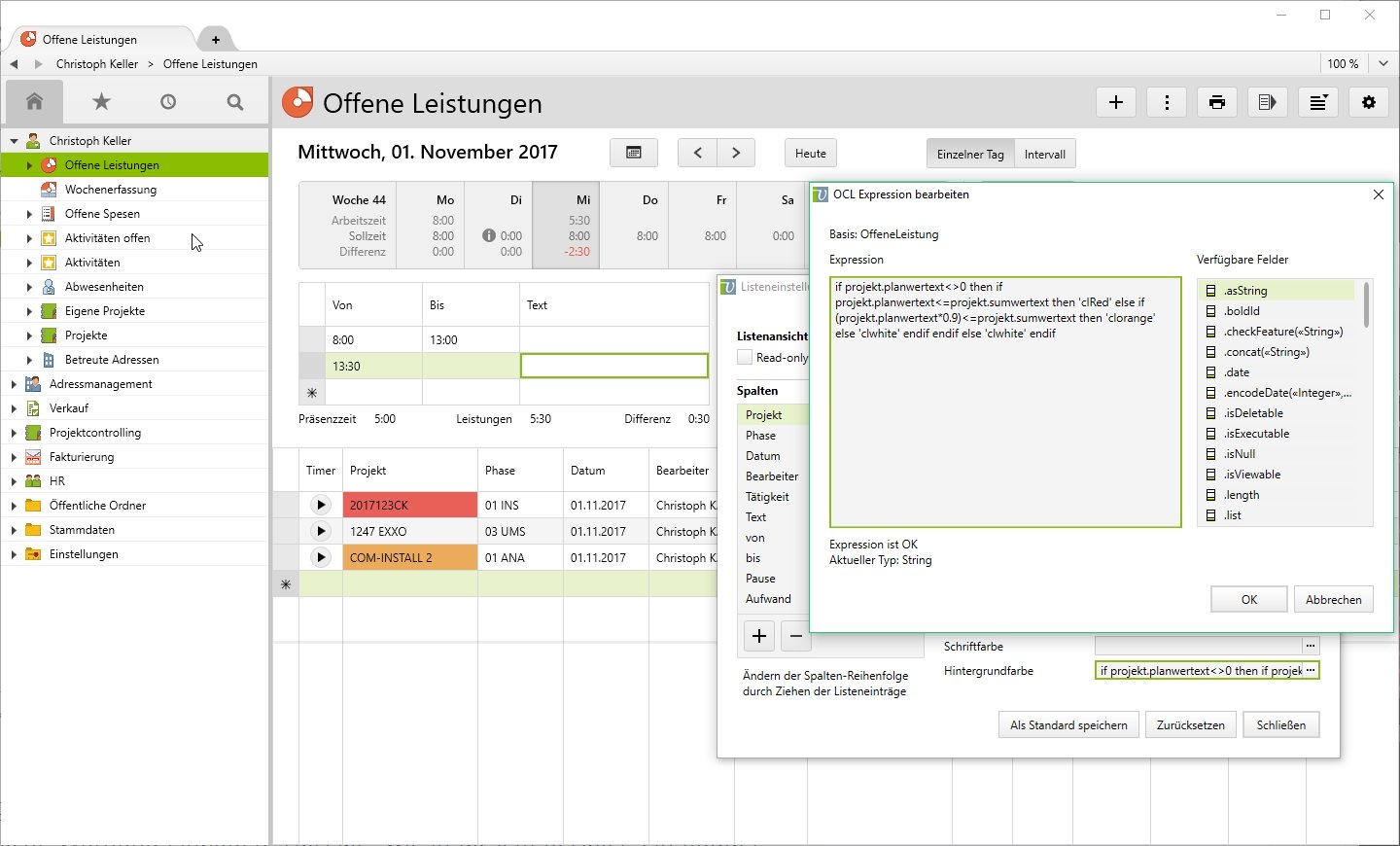
Task: Select Wochenerfassung in the navigation tree
Action: click(111, 190)
